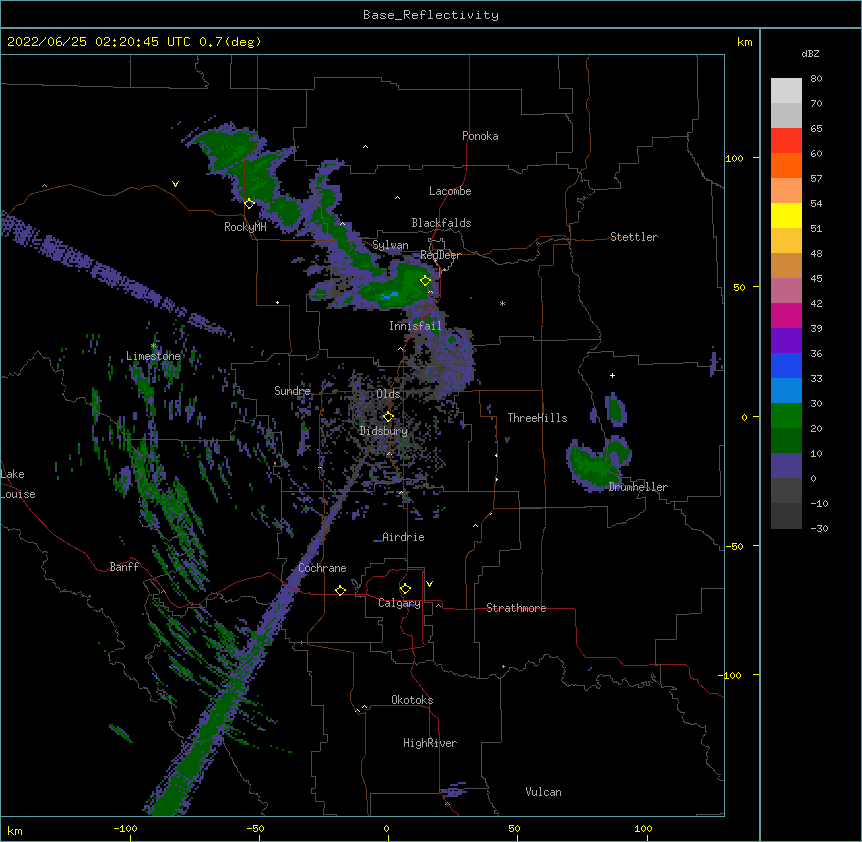Click the Banff label
The width and height of the screenshot is (862, 842).
coord(124,567)
